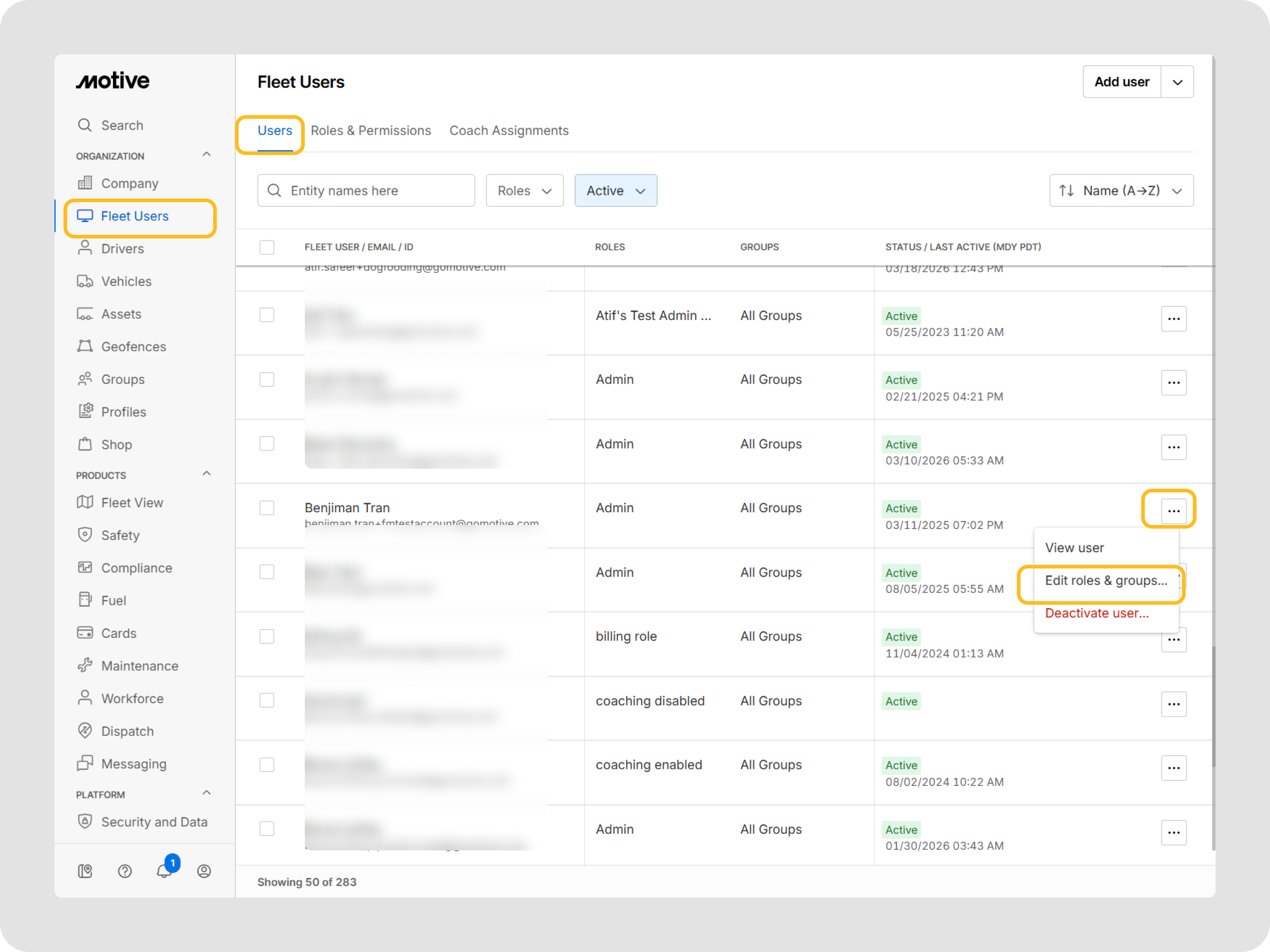
Task: Expand the Active status filter dropdown
Action: point(615,190)
